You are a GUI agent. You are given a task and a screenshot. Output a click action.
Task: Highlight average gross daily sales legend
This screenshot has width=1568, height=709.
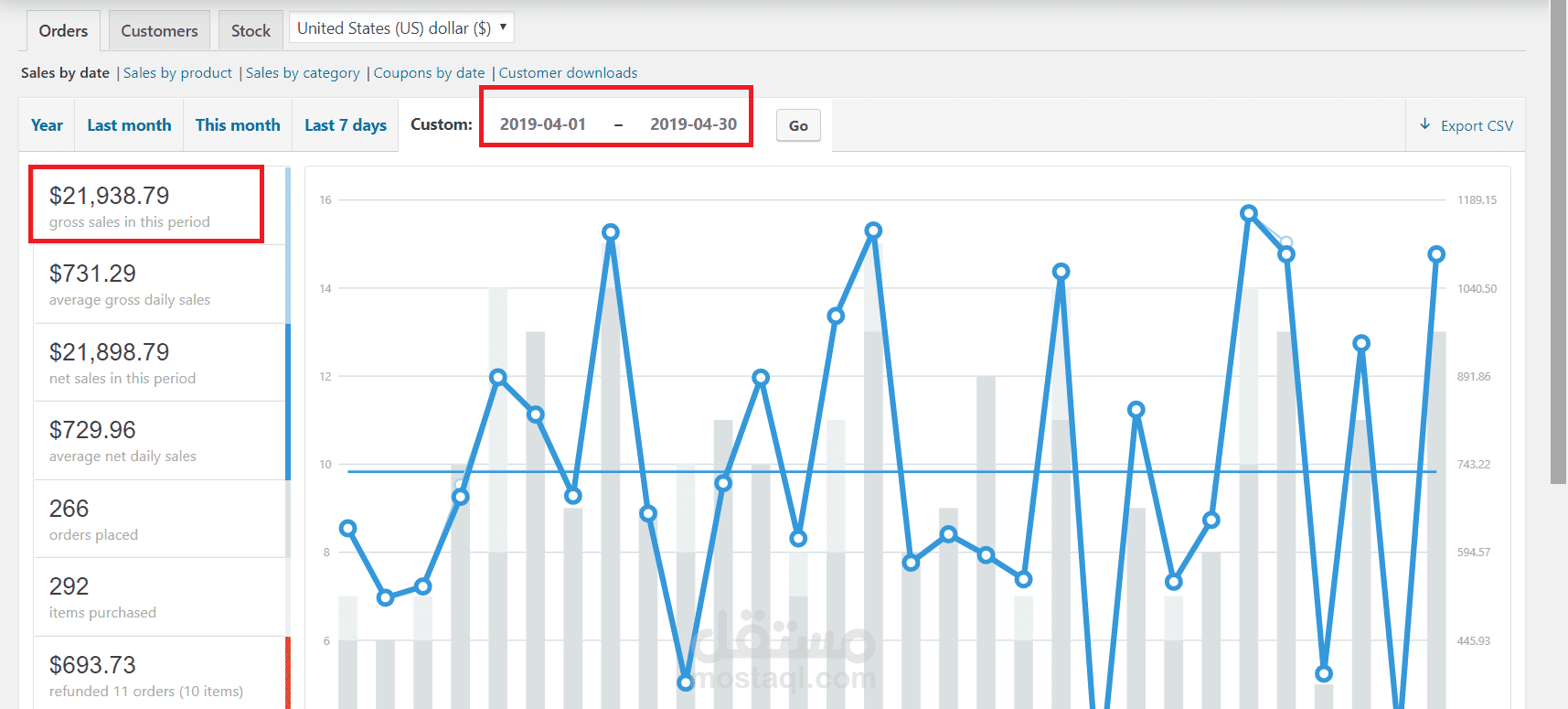[x=161, y=285]
